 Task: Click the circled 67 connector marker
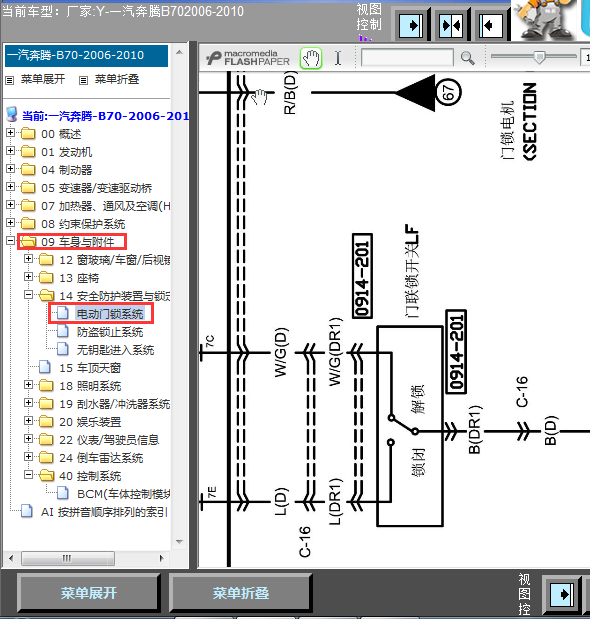[x=448, y=92]
